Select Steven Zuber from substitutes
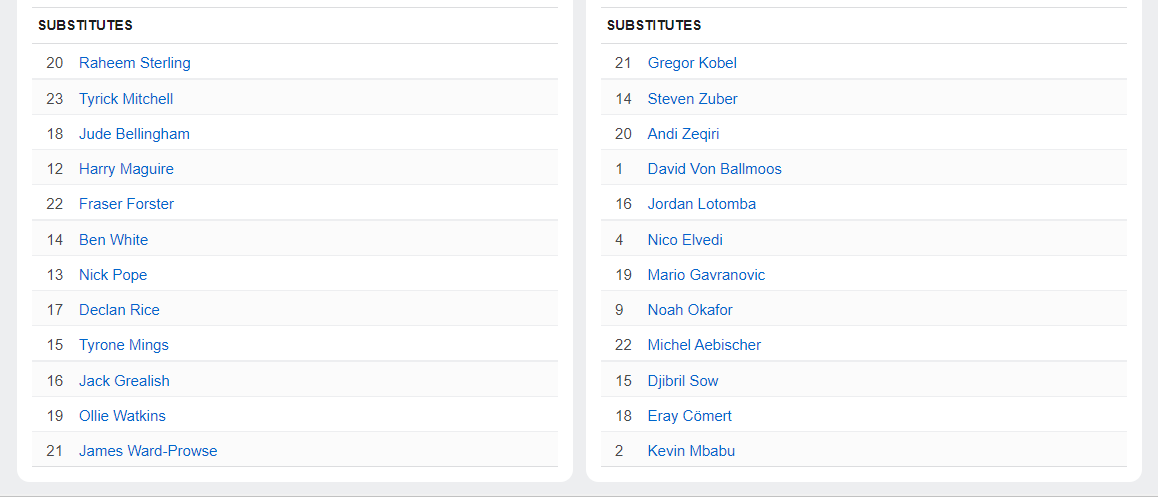1158x497 pixels. click(x=692, y=99)
